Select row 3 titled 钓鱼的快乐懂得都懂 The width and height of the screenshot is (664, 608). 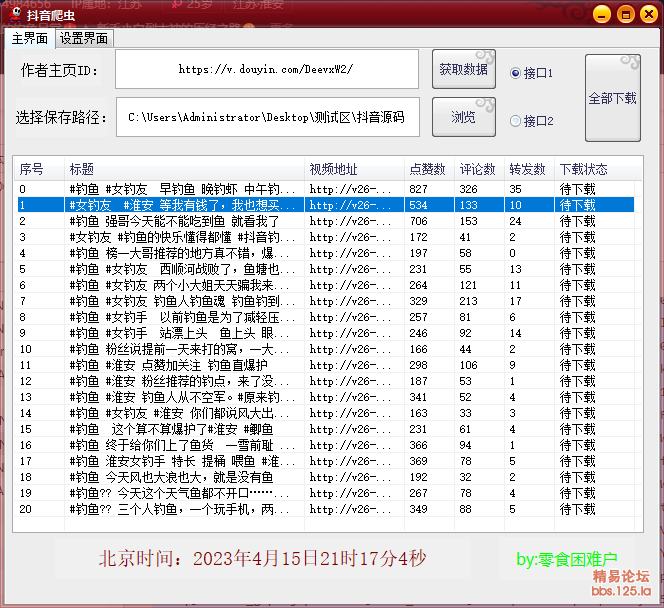[326, 237]
